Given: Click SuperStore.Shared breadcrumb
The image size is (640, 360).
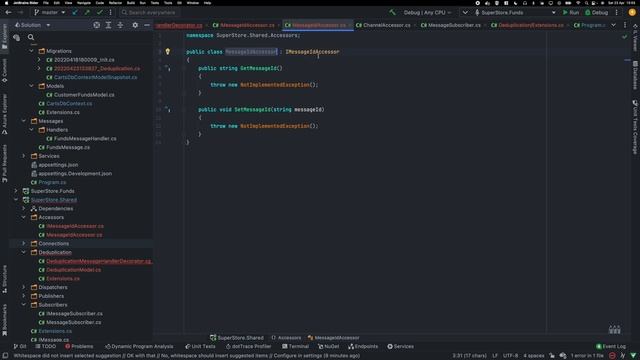Looking at the screenshot, I should 237,338.
